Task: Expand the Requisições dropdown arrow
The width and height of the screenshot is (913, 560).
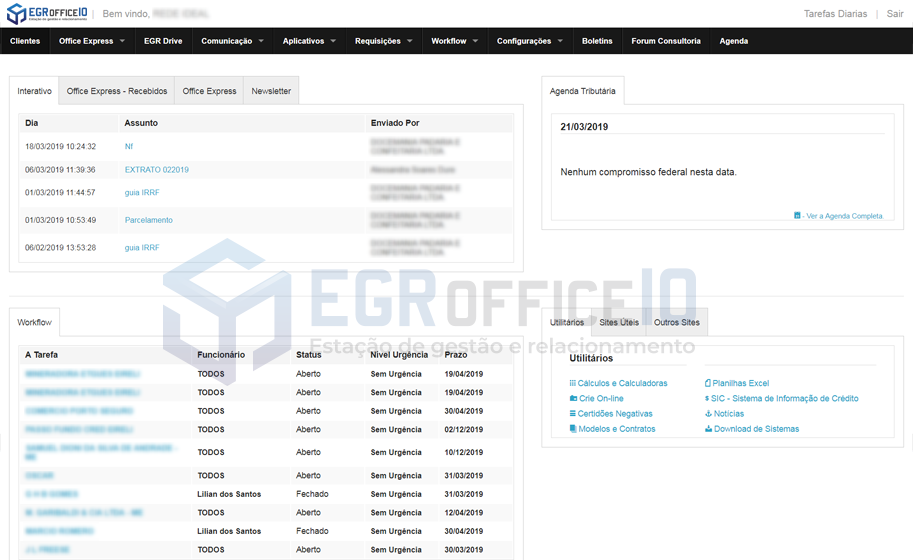Action: (409, 41)
